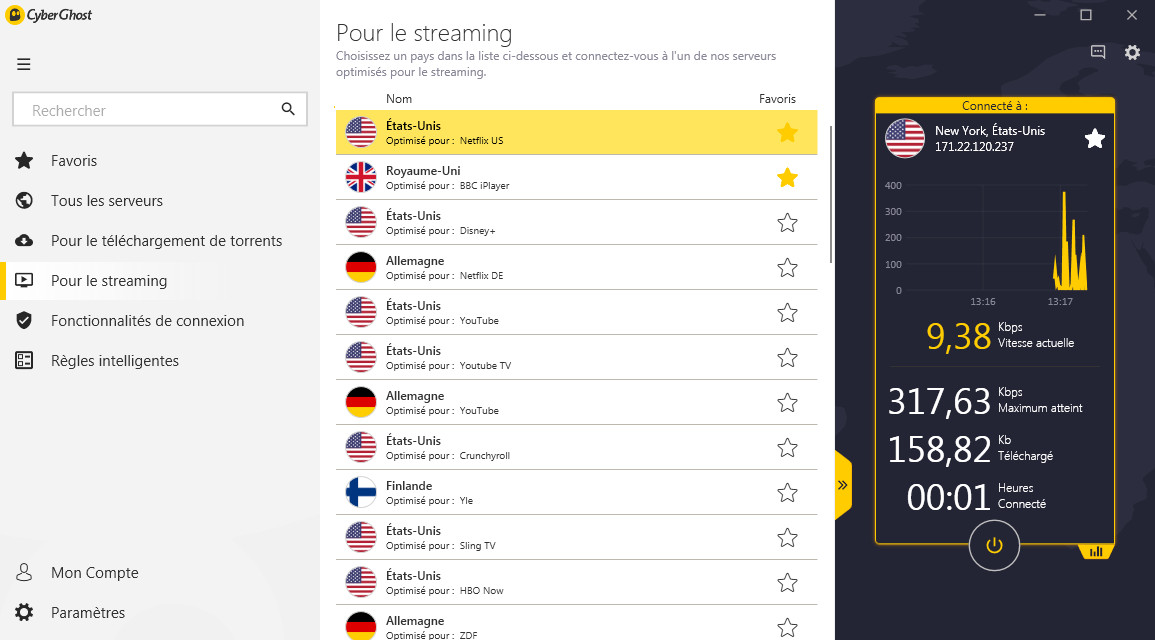Click the UK flag icon
This screenshot has width=1155, height=640.
click(x=361, y=177)
